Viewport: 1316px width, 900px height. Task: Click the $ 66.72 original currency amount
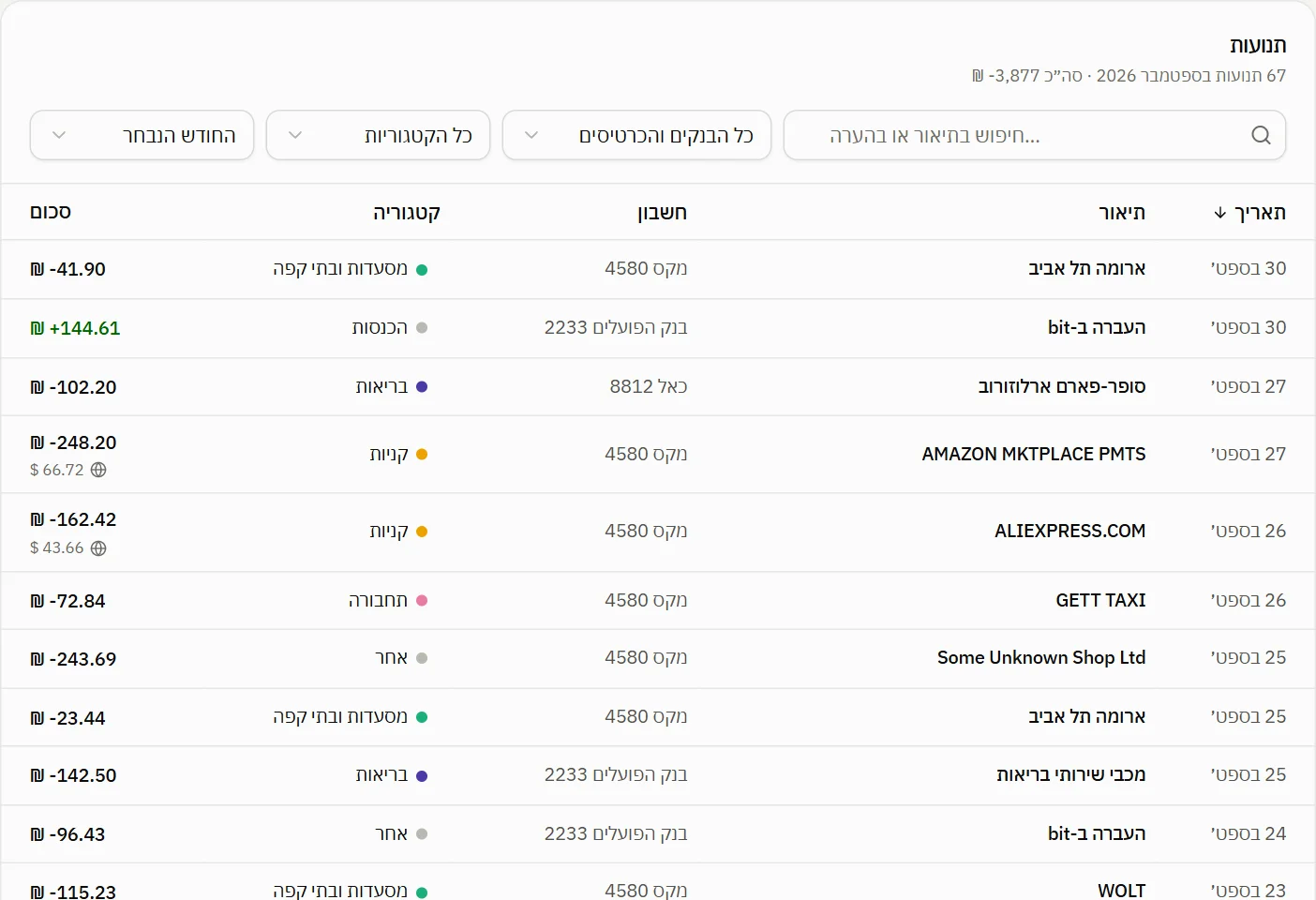click(x=57, y=470)
